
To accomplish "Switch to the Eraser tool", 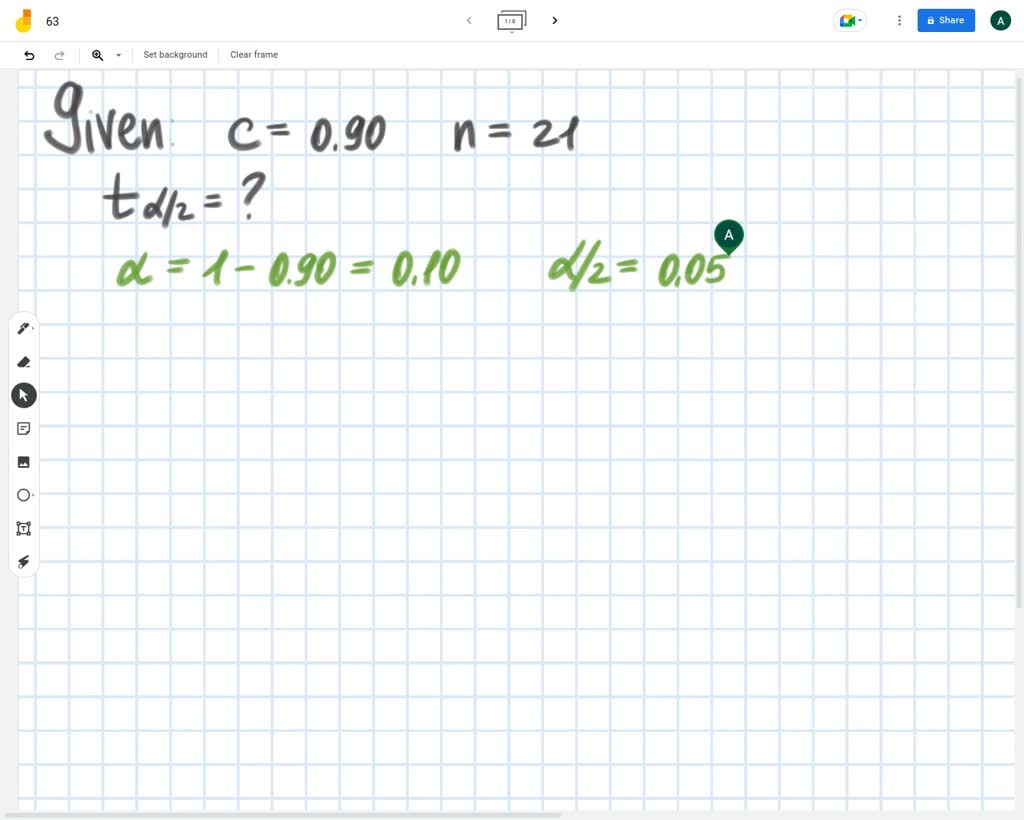I will pos(24,362).
